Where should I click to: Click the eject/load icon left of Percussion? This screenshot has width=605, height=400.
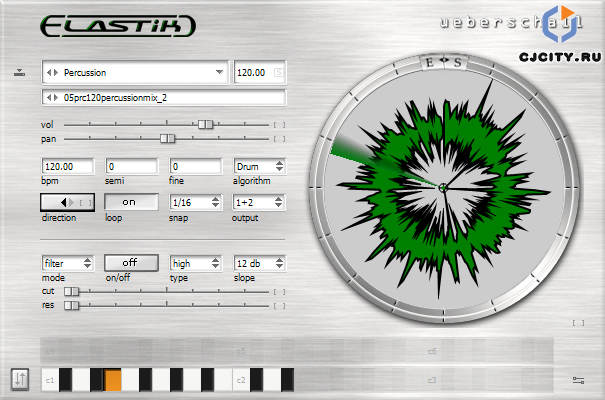coord(19,72)
